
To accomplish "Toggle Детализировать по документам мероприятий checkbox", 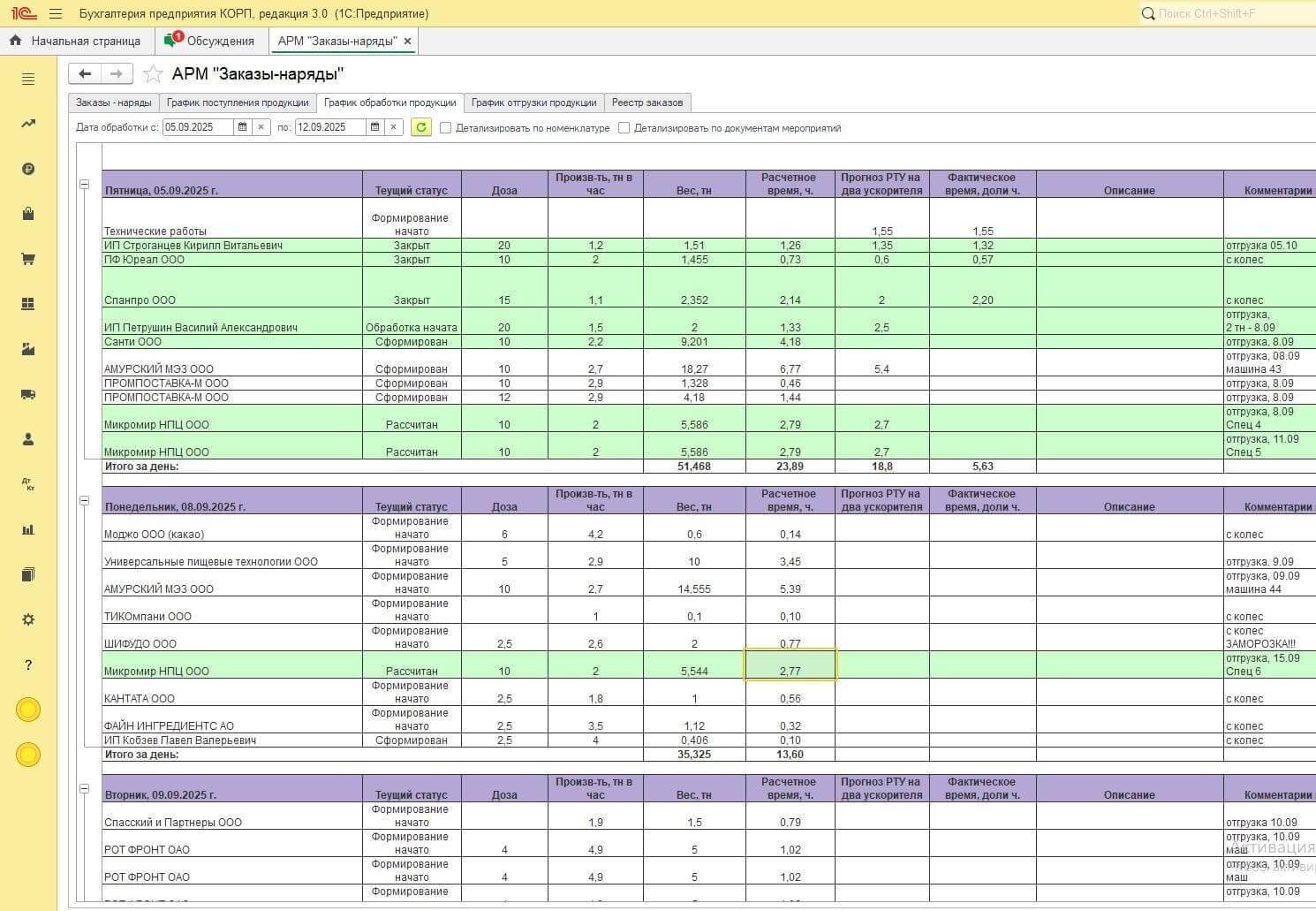I will [x=624, y=128].
